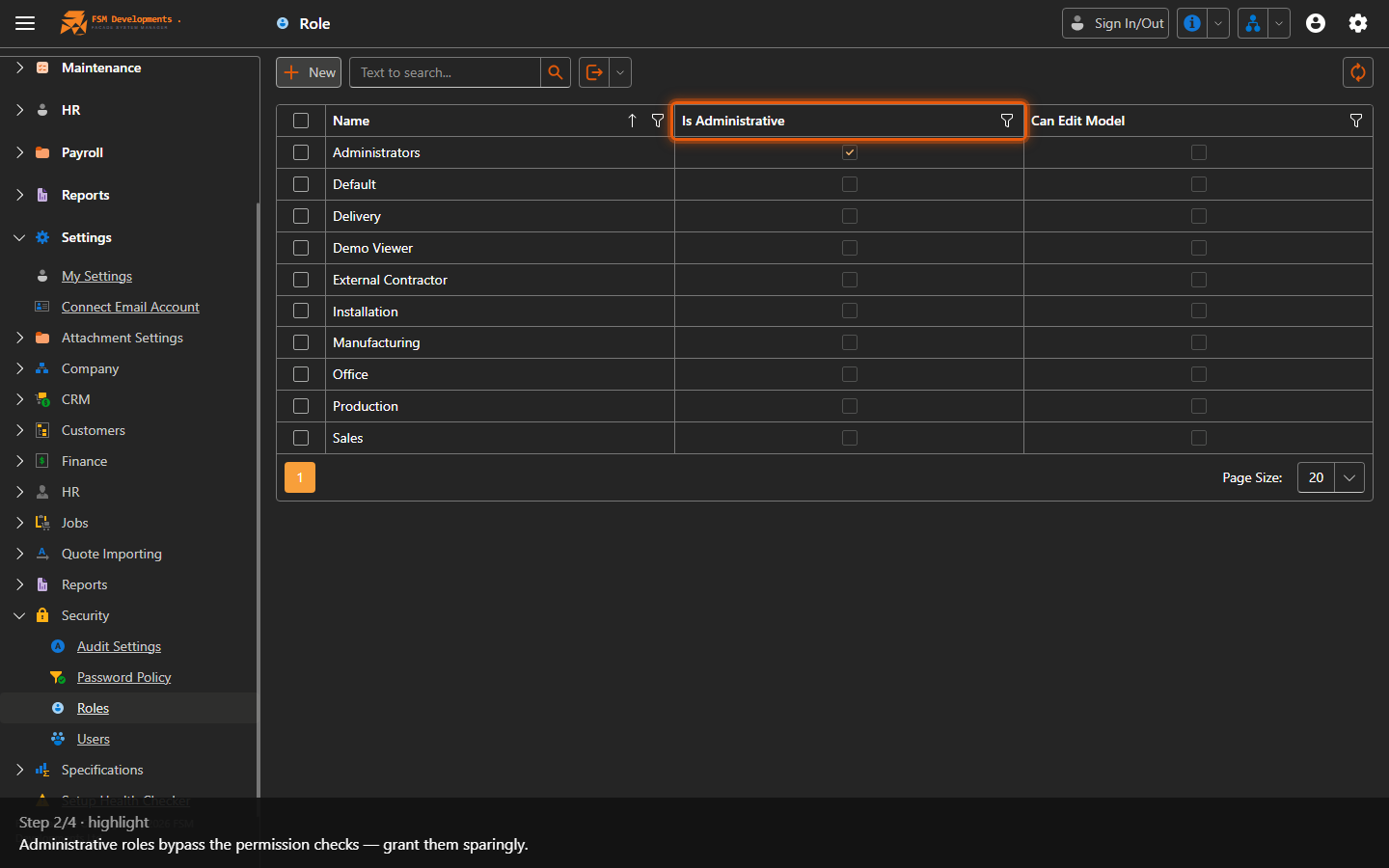Image resolution: width=1389 pixels, height=868 pixels.
Task: Click the Jobs icon in sidebar
Action: tap(42, 523)
